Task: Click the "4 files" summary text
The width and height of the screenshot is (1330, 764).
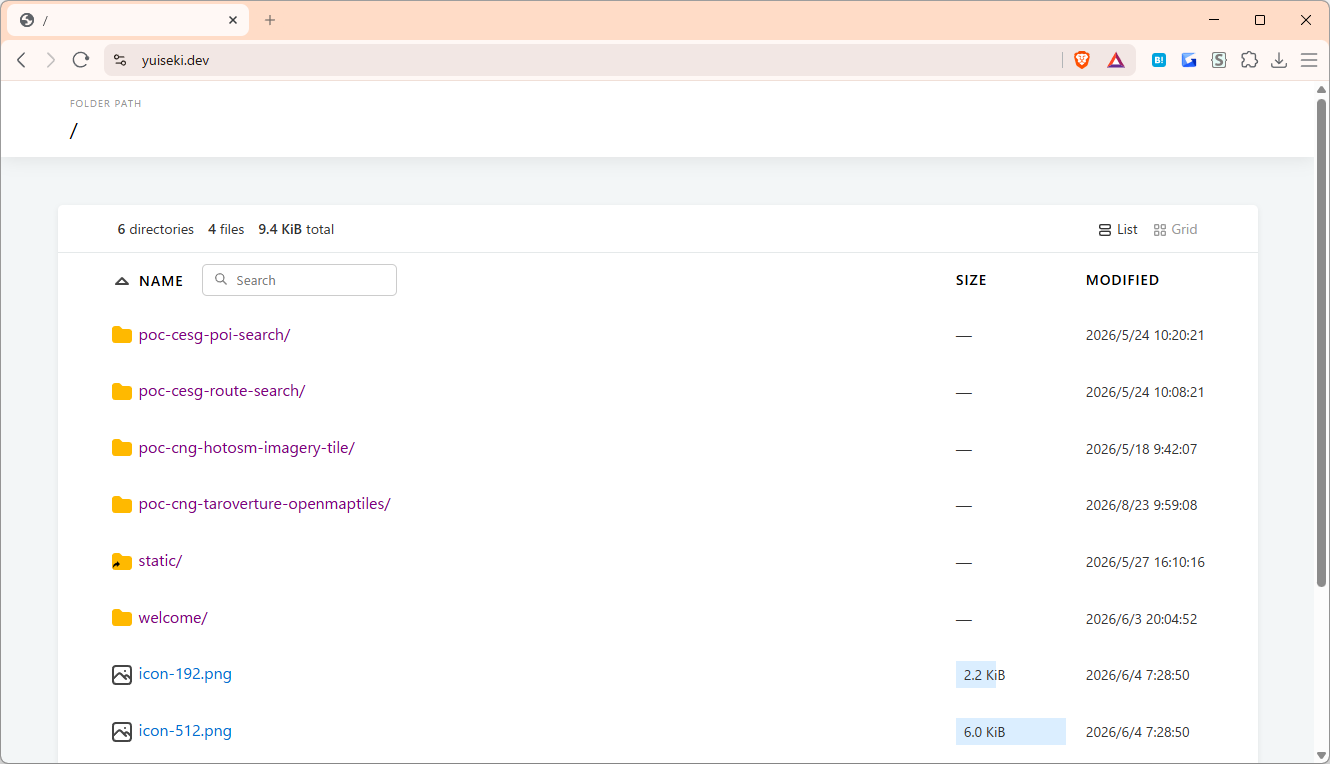Action: pyautogui.click(x=226, y=230)
